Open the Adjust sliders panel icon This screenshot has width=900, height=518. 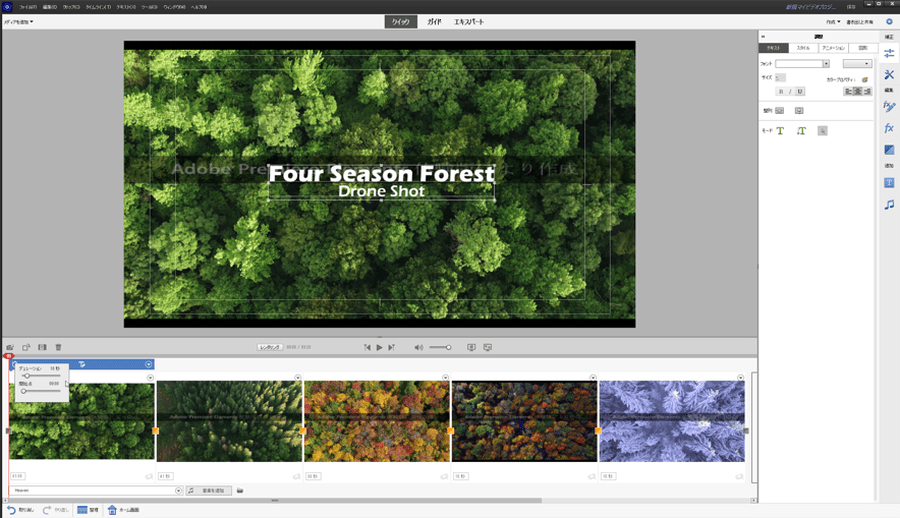click(889, 53)
